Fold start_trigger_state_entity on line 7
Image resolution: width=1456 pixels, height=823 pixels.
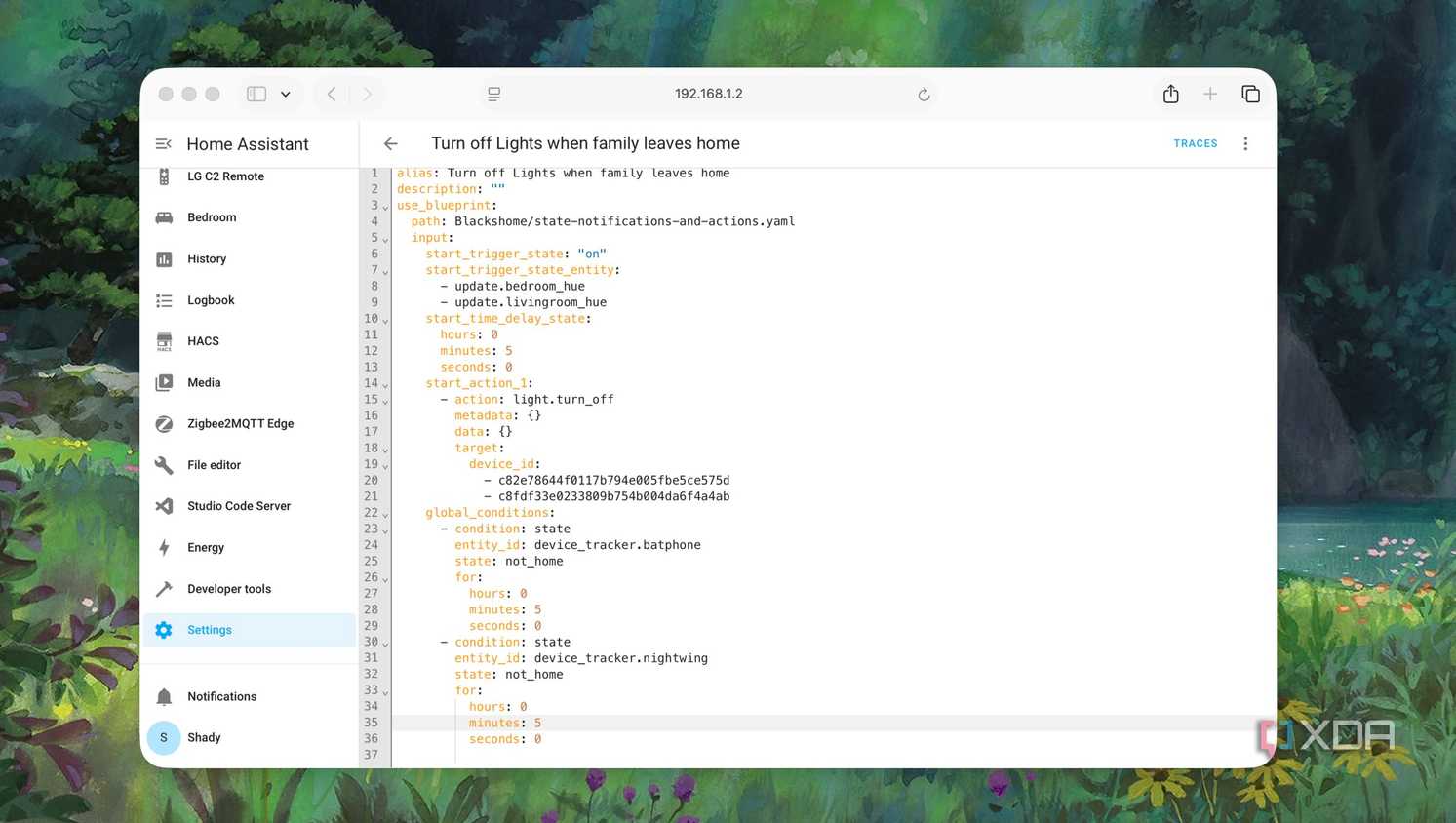[x=385, y=271]
